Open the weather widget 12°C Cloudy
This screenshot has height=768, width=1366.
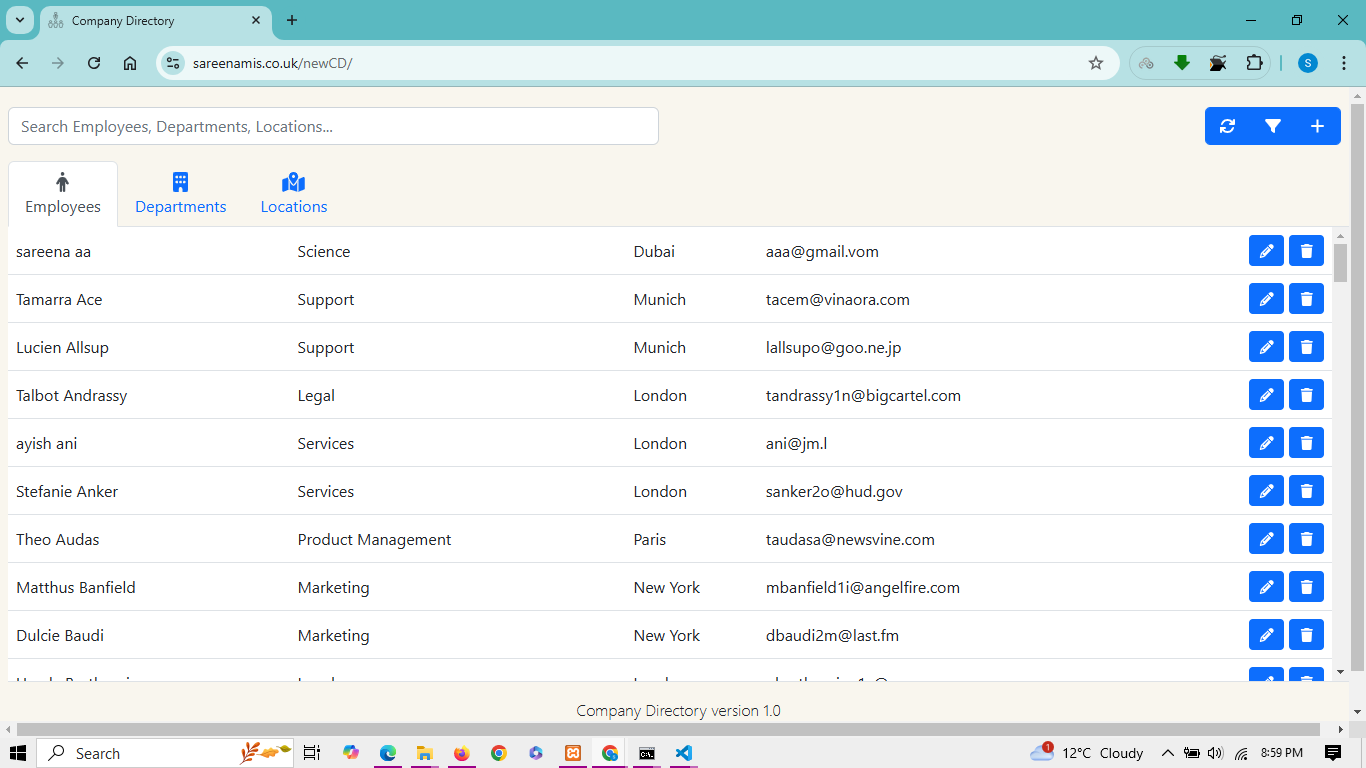click(x=1087, y=753)
